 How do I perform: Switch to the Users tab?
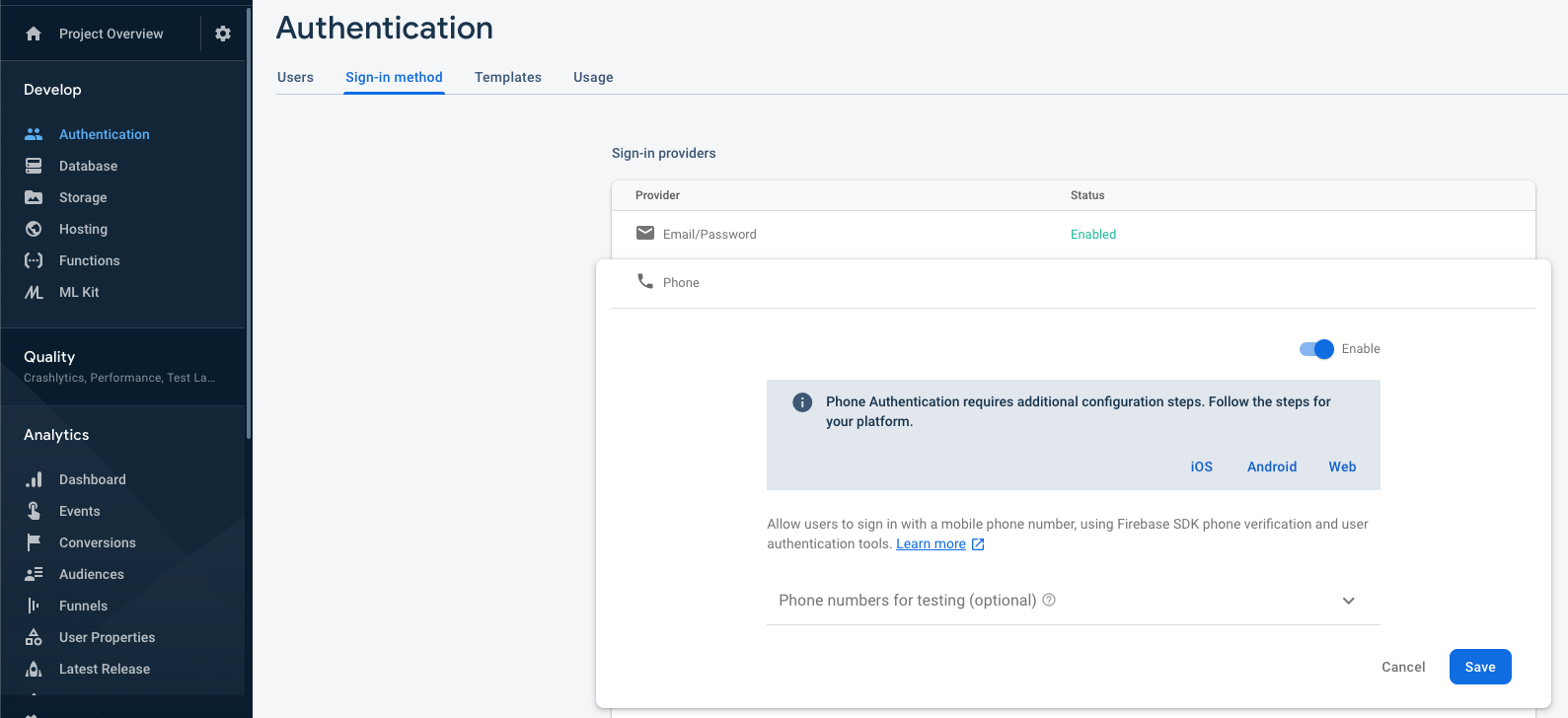(295, 77)
